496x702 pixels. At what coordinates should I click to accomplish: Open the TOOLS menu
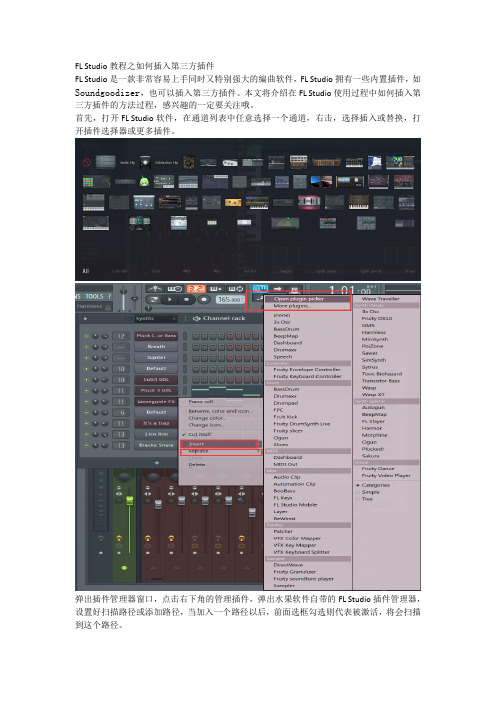[x=94, y=296]
